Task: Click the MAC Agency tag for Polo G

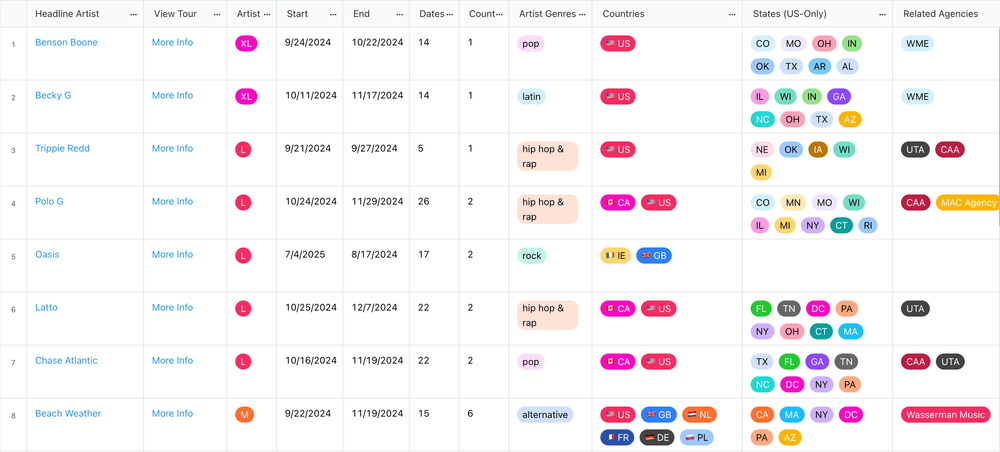Action: (967, 203)
